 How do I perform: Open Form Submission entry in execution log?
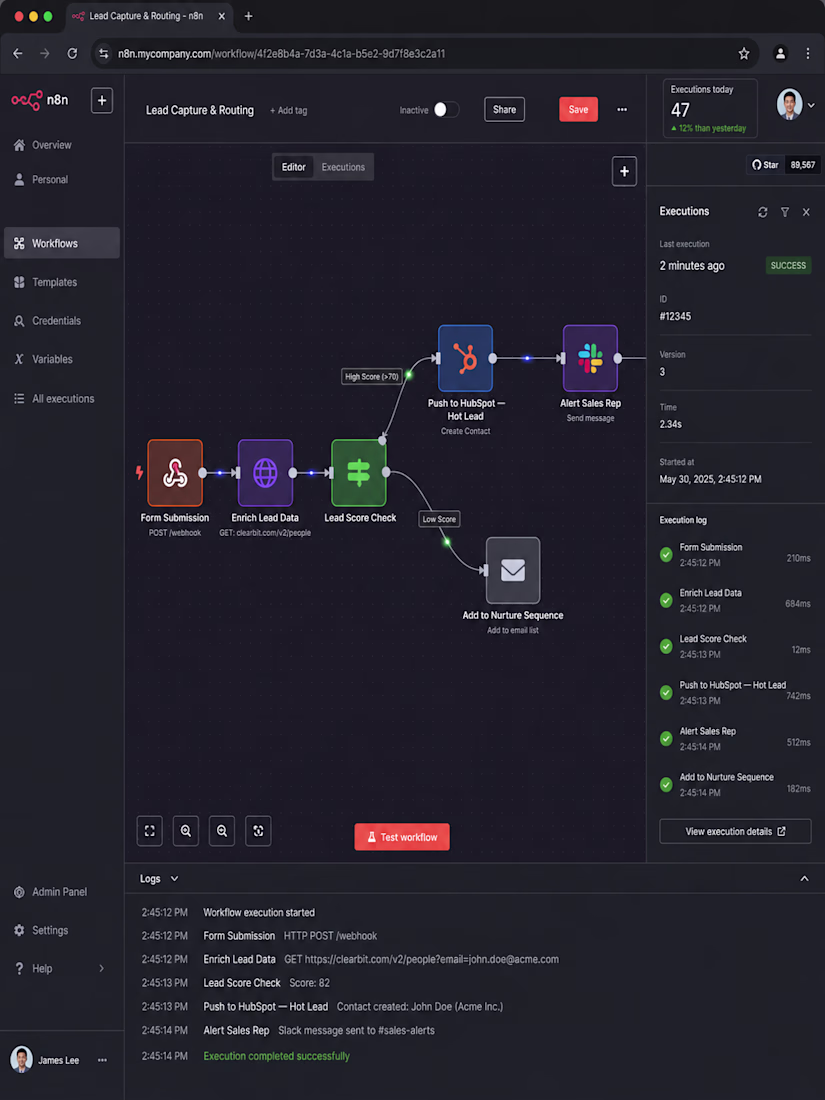click(735, 555)
